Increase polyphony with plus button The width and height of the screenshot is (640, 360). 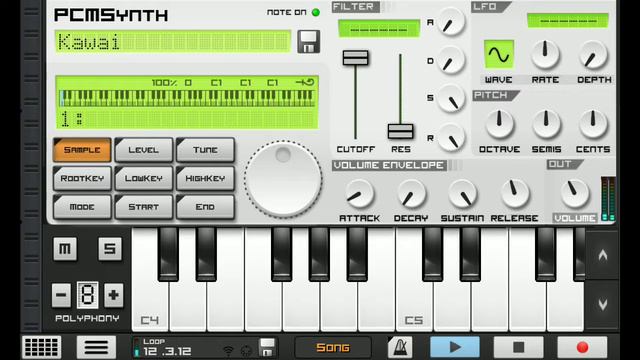point(113,295)
